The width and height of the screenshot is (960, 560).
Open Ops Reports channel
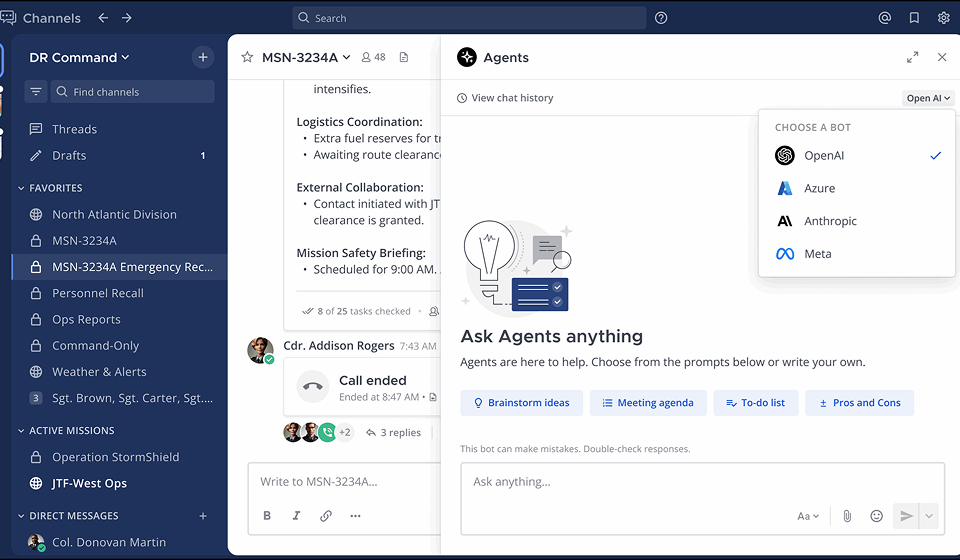pos(119,319)
